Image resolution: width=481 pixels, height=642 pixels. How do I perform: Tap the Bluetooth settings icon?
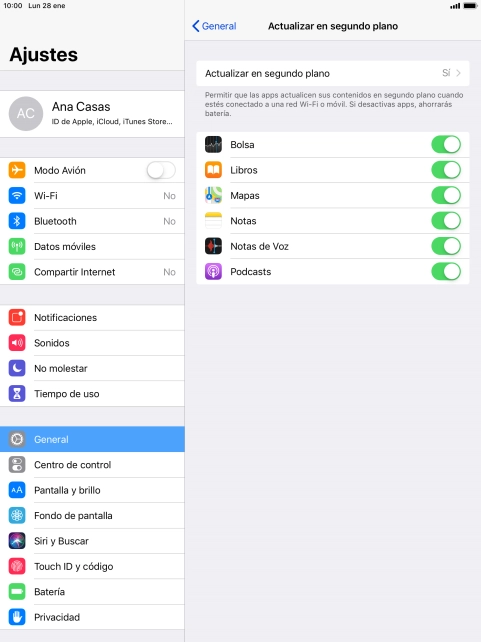pos(17,221)
